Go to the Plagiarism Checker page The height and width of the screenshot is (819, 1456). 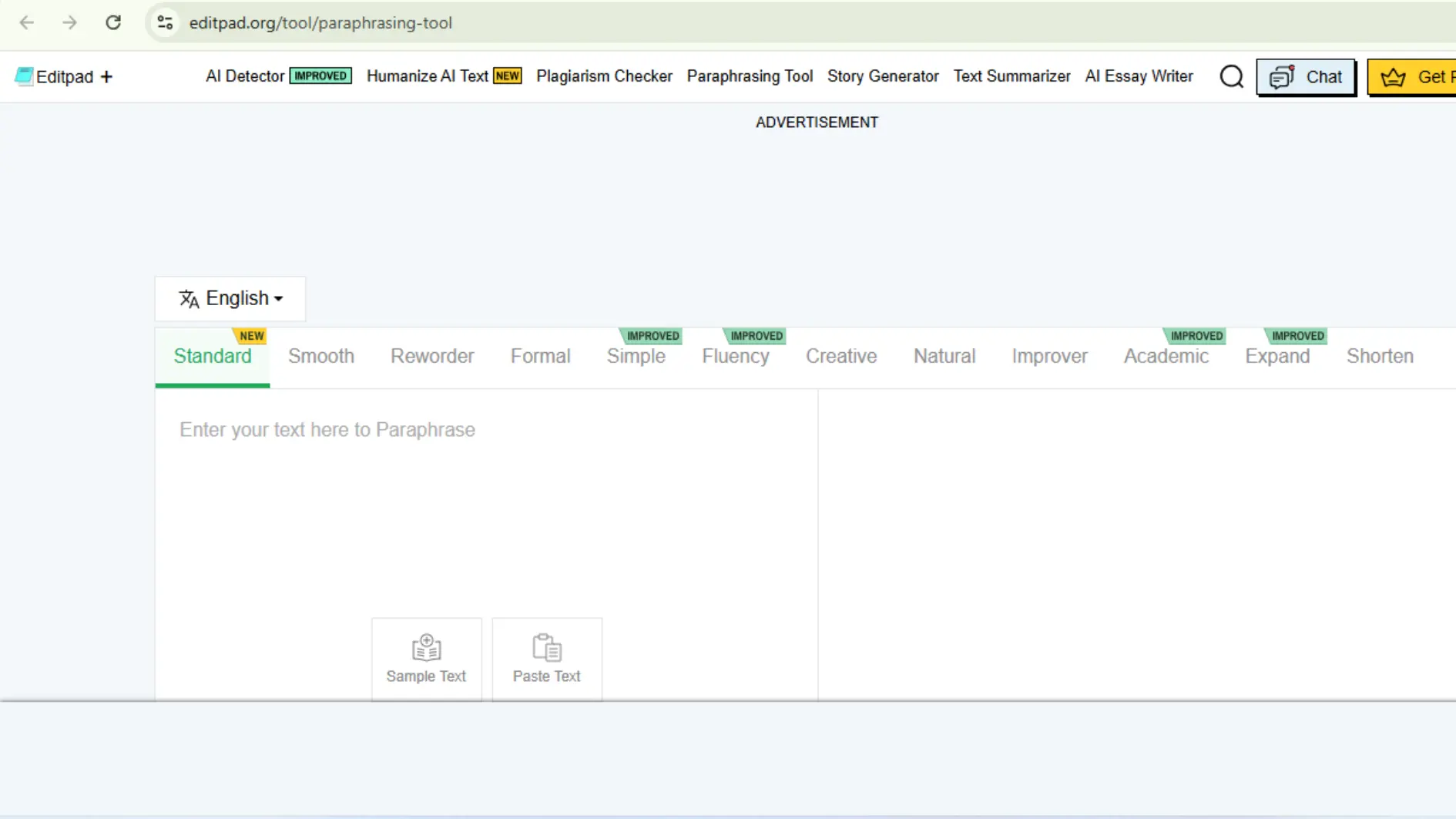tap(604, 76)
